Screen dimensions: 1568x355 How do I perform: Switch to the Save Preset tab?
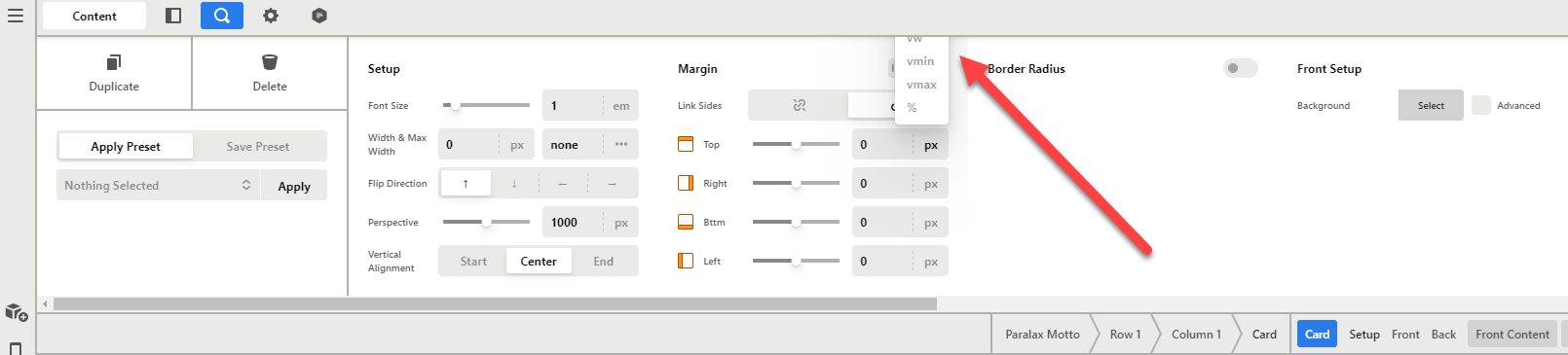(x=258, y=146)
